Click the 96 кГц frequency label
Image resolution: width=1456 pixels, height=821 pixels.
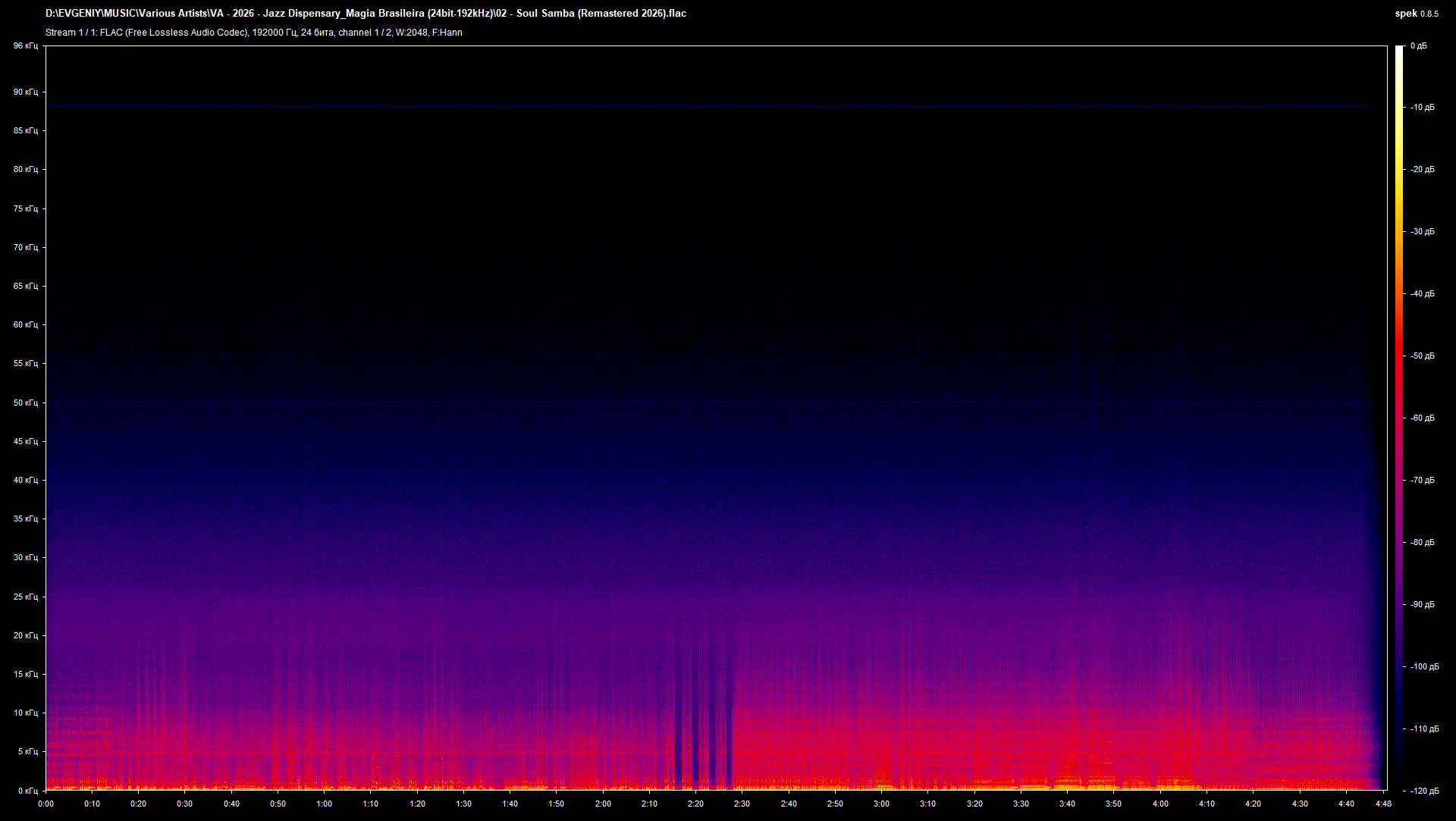(x=25, y=46)
